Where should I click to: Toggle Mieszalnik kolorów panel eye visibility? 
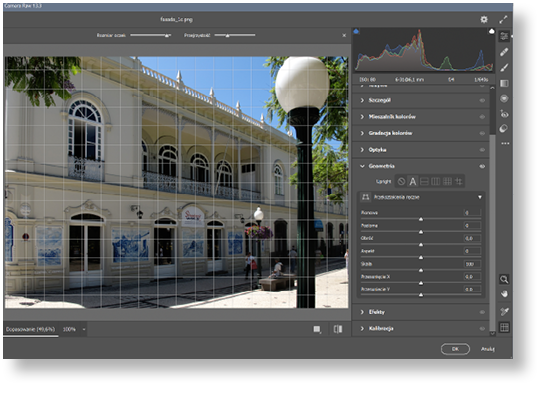tap(482, 117)
